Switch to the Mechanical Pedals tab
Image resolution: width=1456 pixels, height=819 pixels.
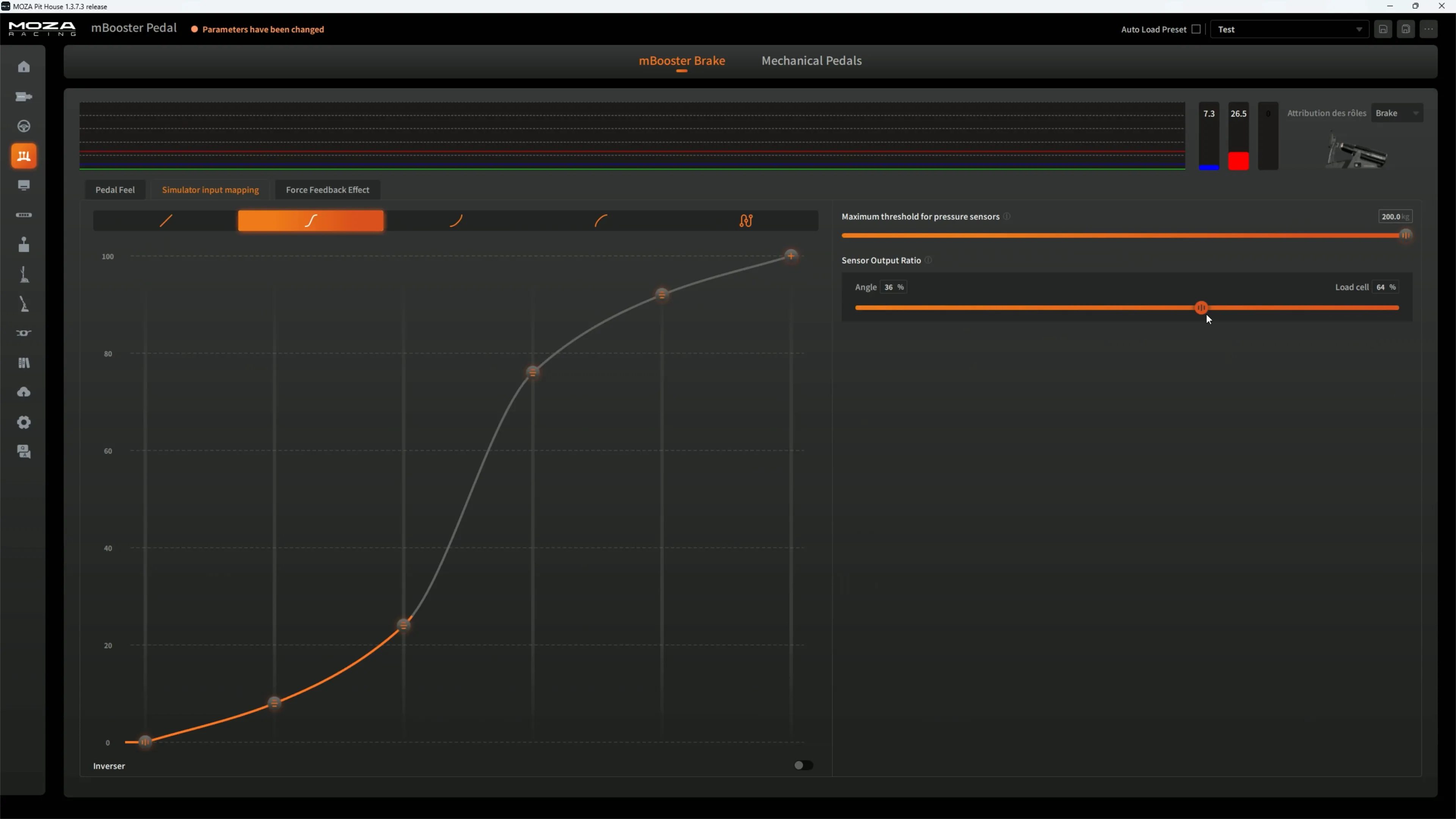tap(811, 61)
